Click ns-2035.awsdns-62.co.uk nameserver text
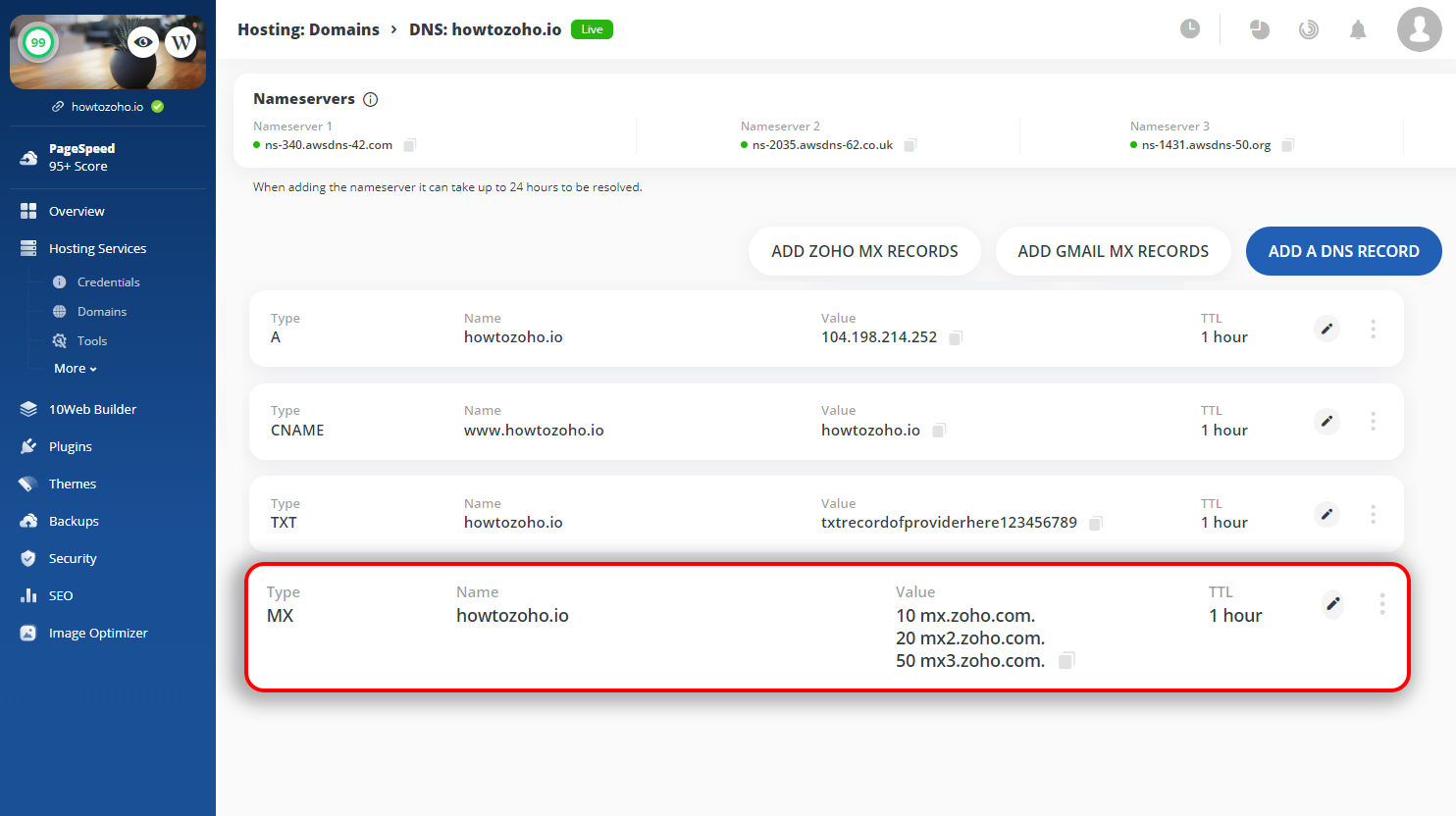1456x816 pixels. click(x=822, y=145)
